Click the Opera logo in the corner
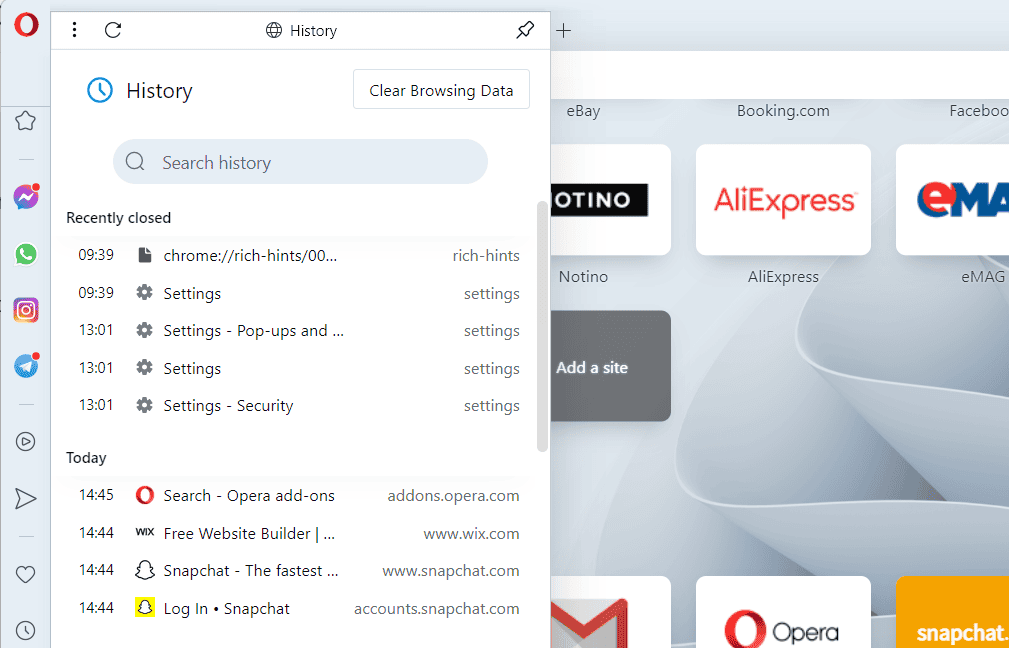 (26, 24)
